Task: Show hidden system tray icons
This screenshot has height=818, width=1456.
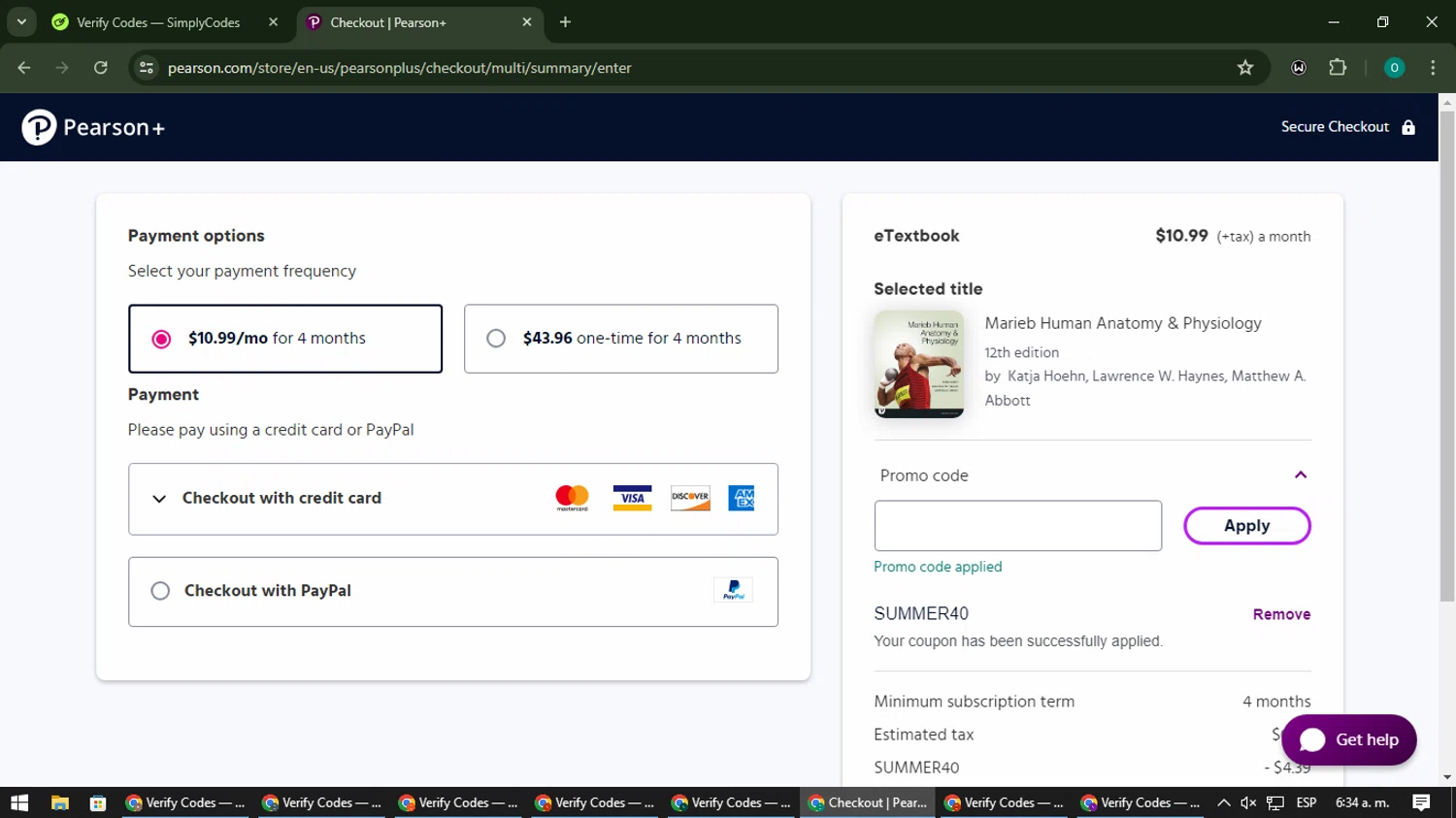Action: 1223,802
